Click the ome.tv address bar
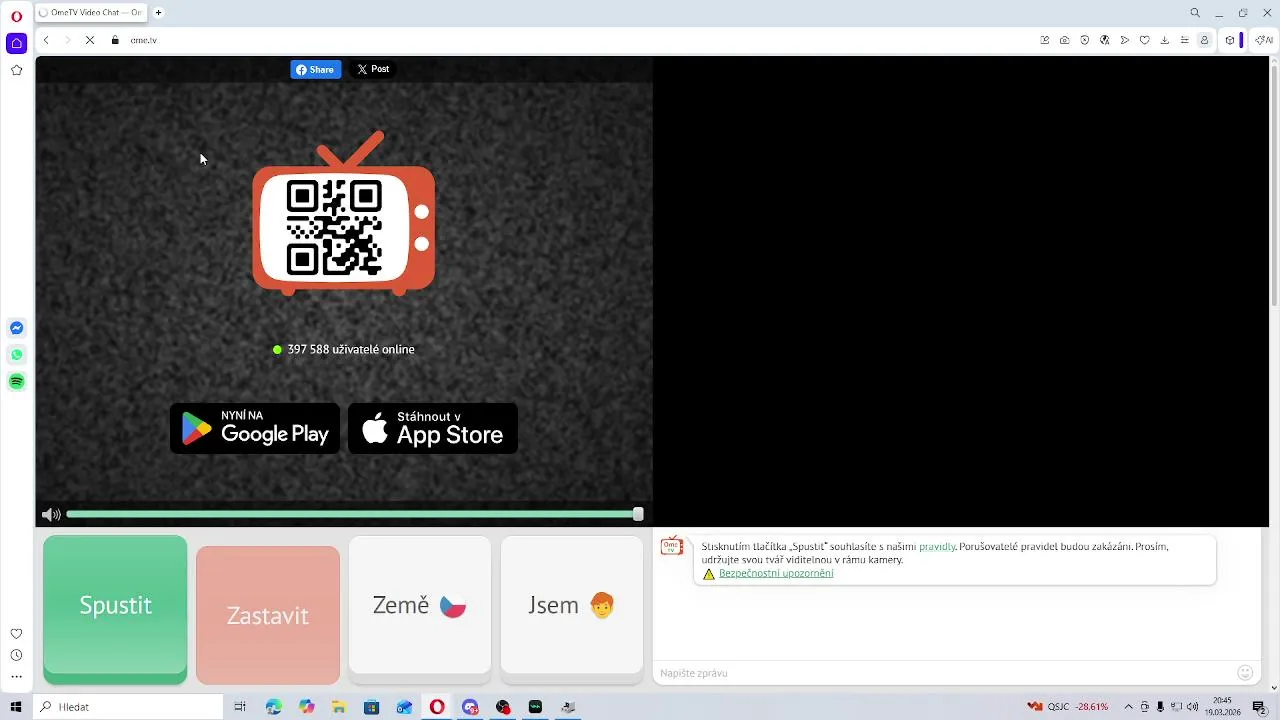 pos(580,40)
